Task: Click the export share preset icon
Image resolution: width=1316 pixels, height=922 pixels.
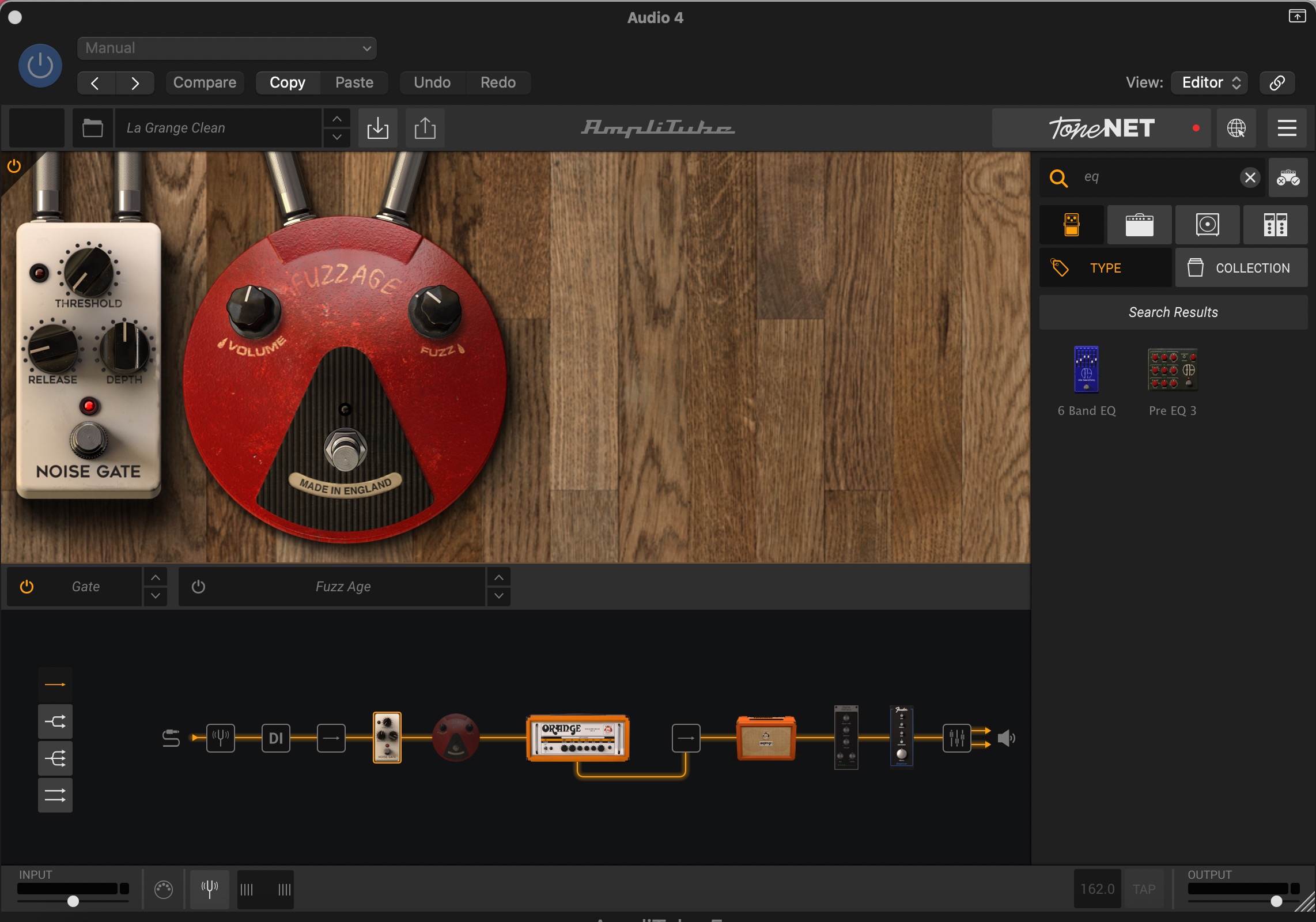Action: pyautogui.click(x=425, y=128)
